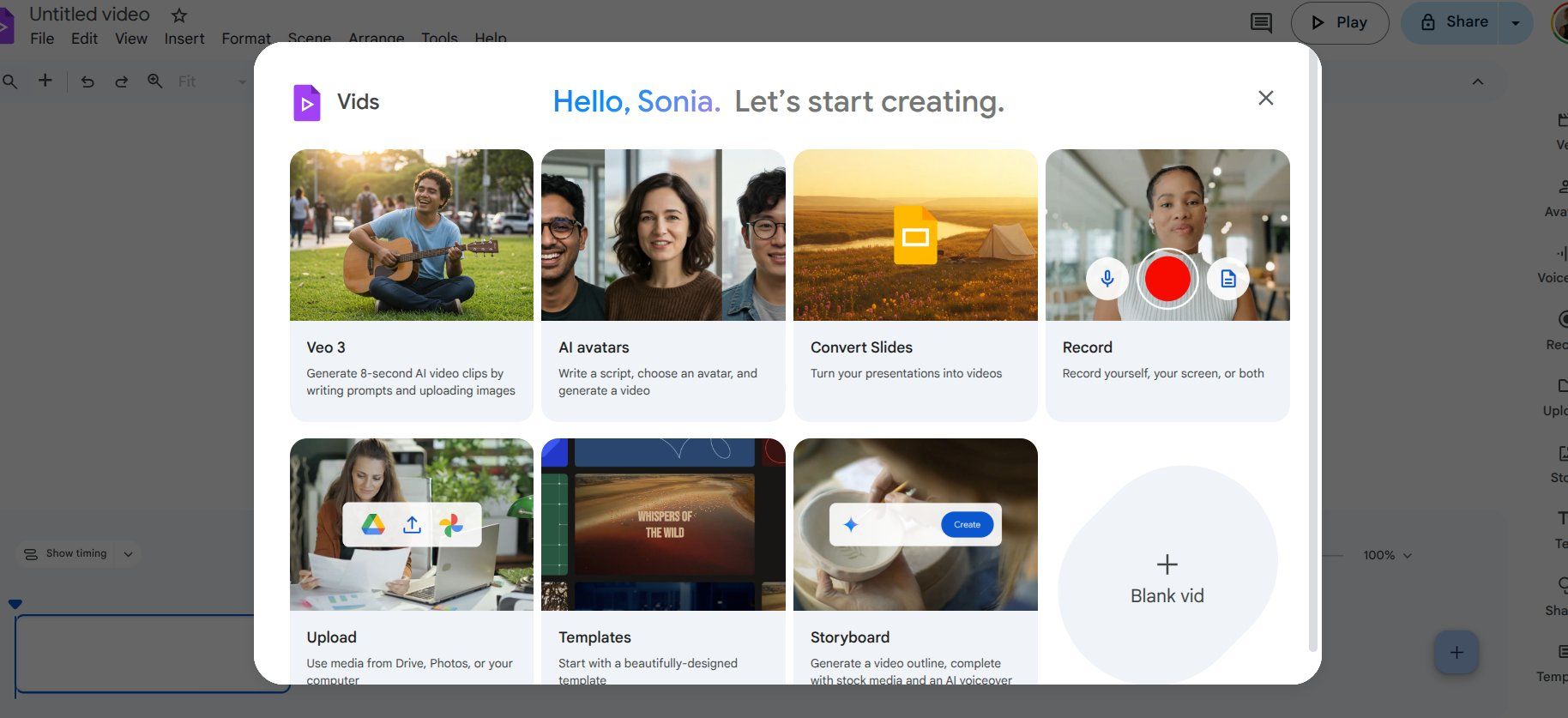Choose the Storyboard option title
The image size is (1568, 718).
point(850,637)
